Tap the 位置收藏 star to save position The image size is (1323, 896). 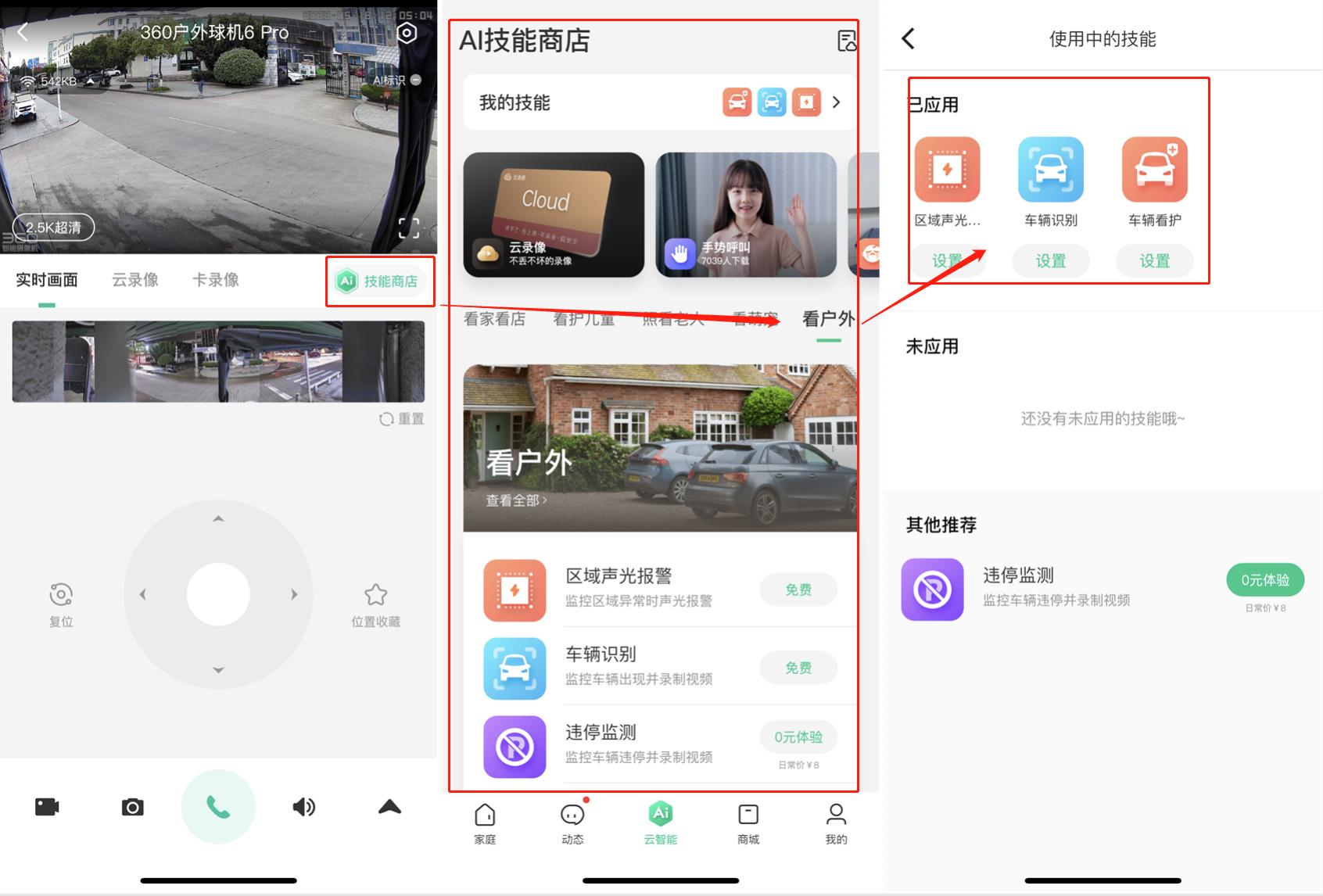[x=376, y=596]
